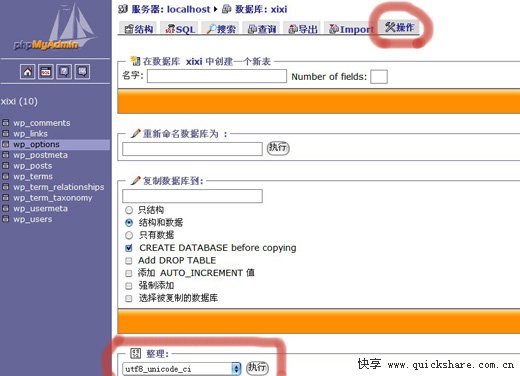Click the localhost server link
This screenshot has height=376, width=520.
[x=188, y=9]
